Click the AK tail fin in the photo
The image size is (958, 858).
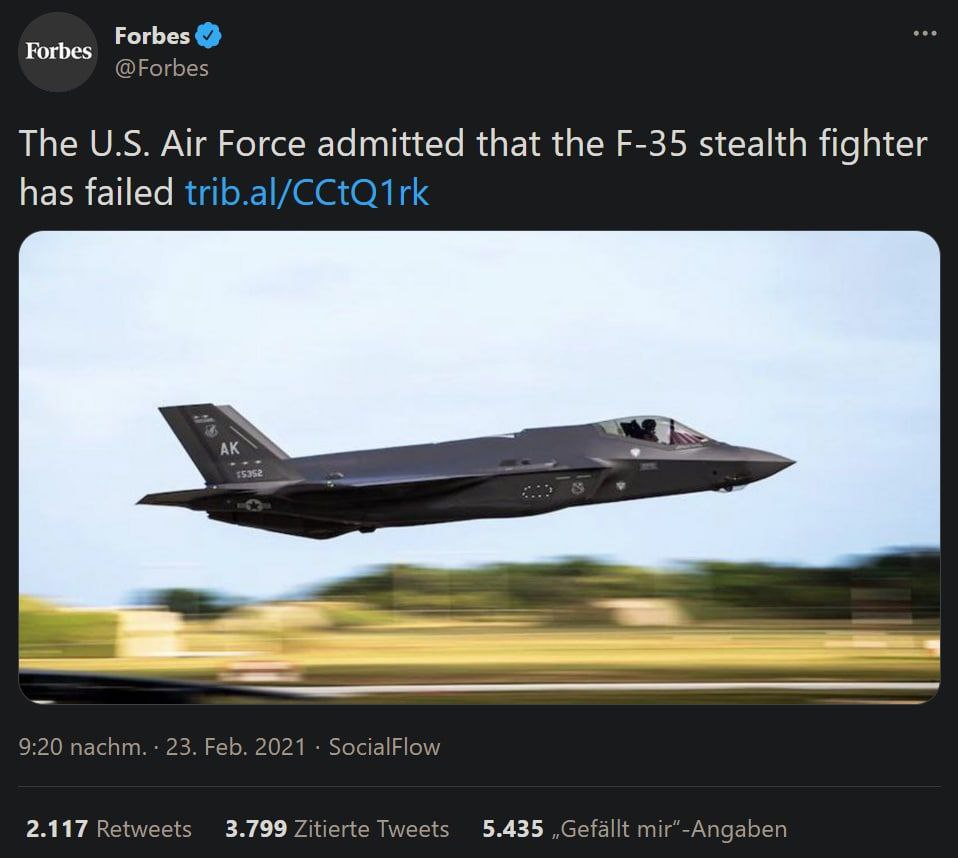click(x=228, y=438)
